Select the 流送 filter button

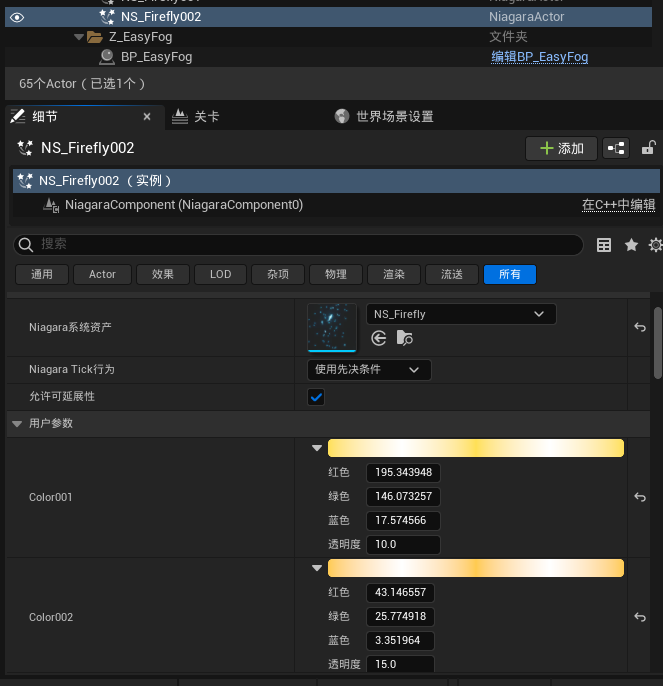click(x=452, y=275)
